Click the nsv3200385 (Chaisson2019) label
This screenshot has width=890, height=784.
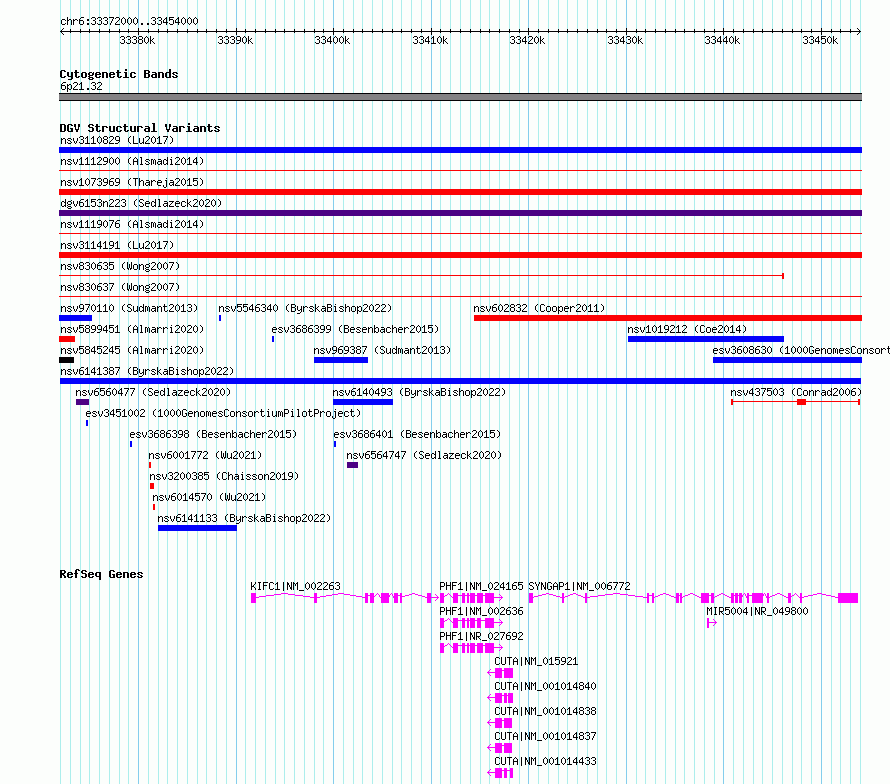pyautogui.click(x=224, y=476)
